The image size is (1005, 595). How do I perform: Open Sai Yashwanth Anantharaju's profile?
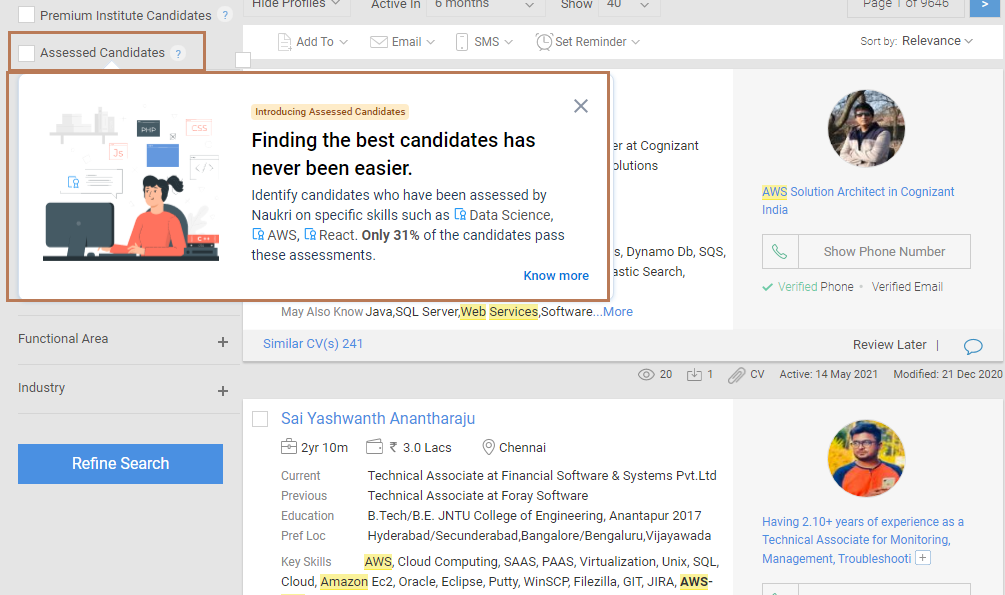[x=378, y=419]
